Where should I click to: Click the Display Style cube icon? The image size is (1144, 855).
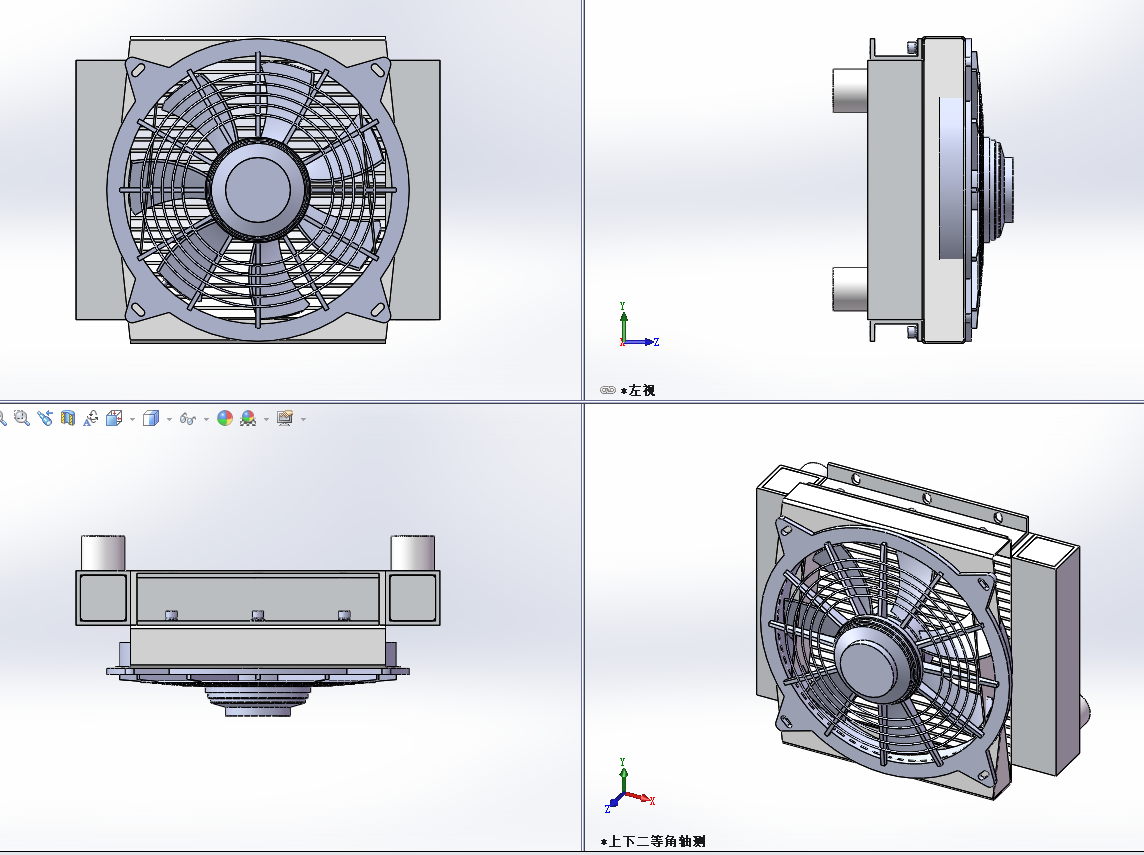[151, 418]
